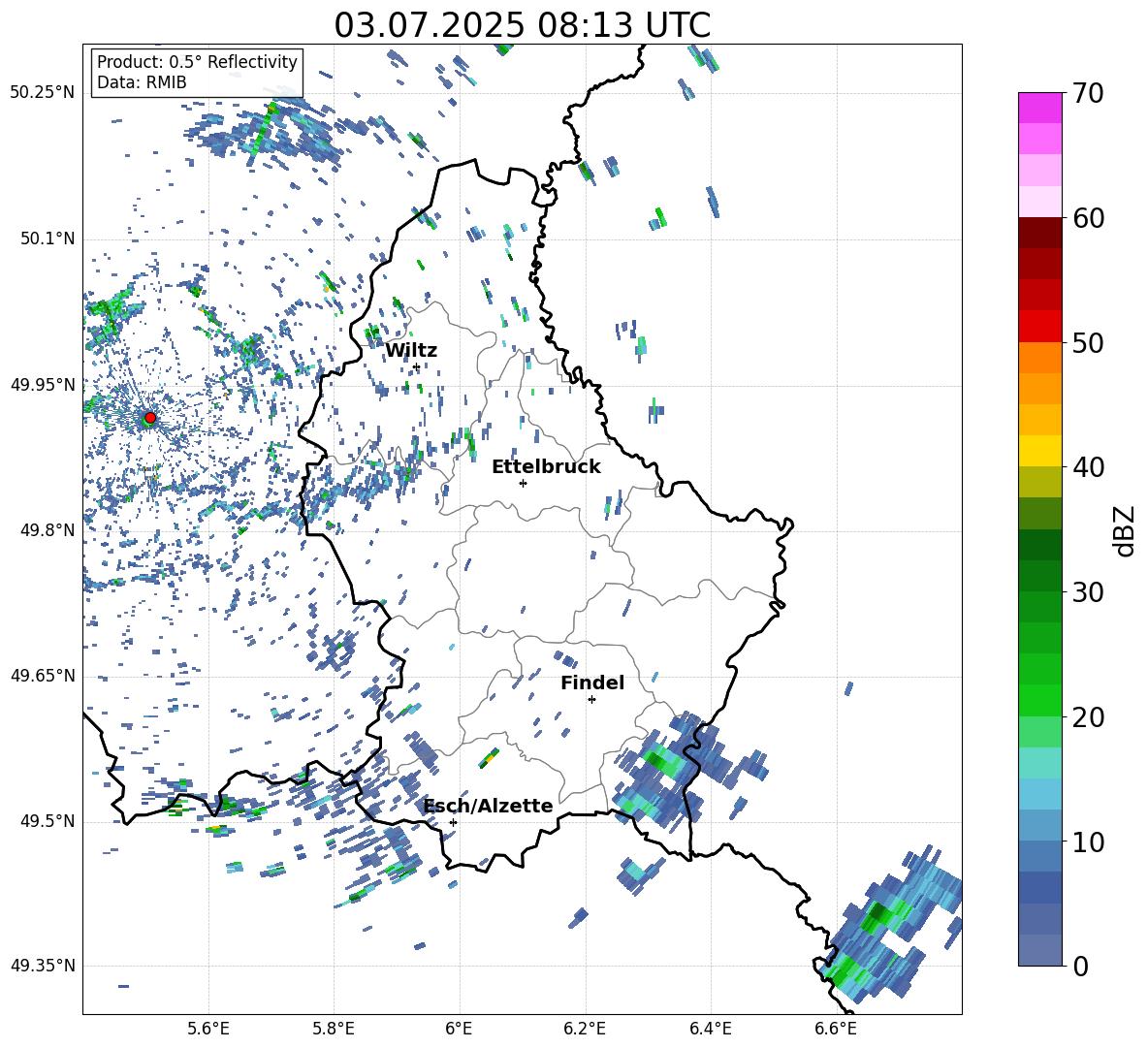The height and width of the screenshot is (1048, 1148).
Task: Click the 49.8°N latitude label
Action: 48,530
